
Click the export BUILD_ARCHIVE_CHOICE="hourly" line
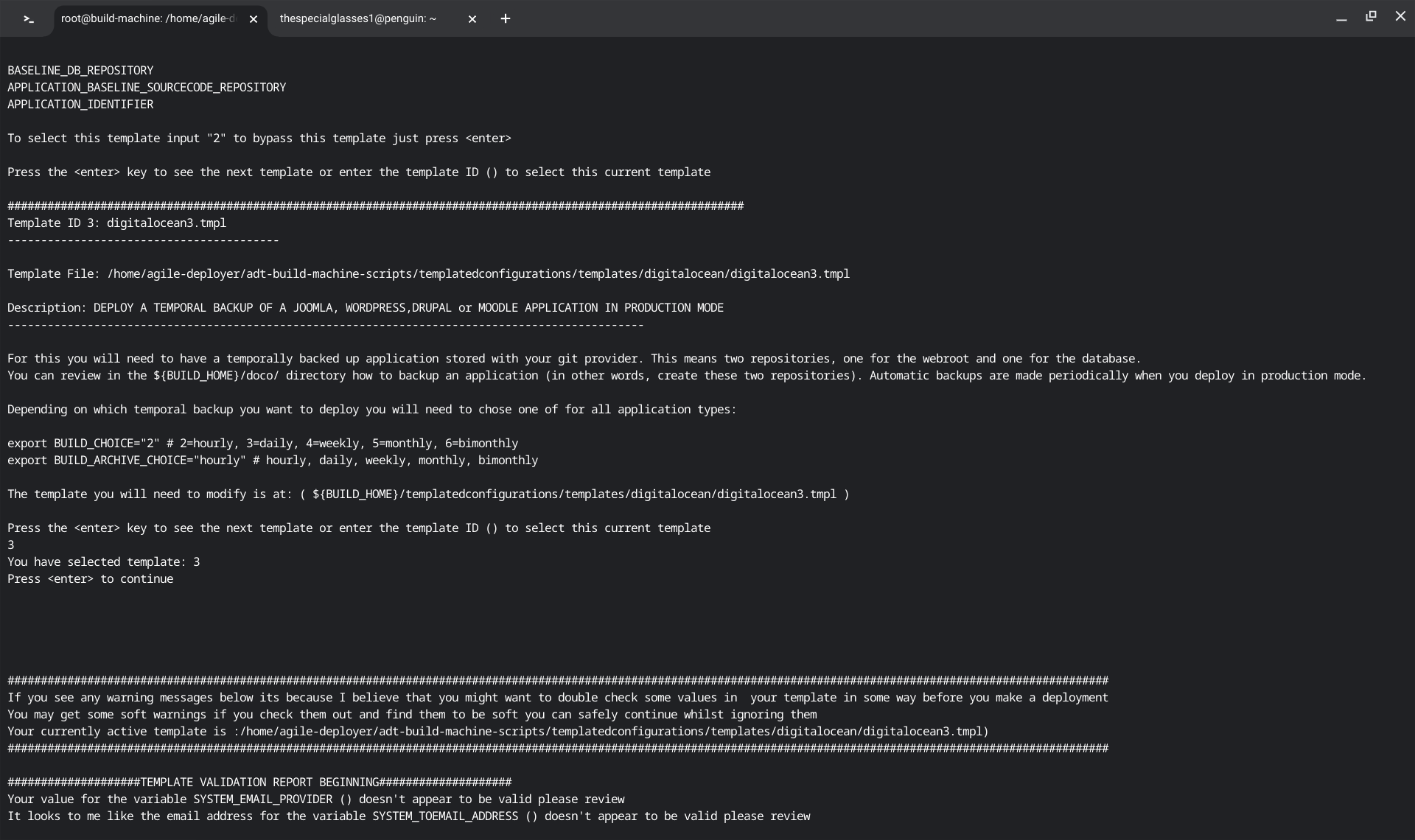[272, 461]
